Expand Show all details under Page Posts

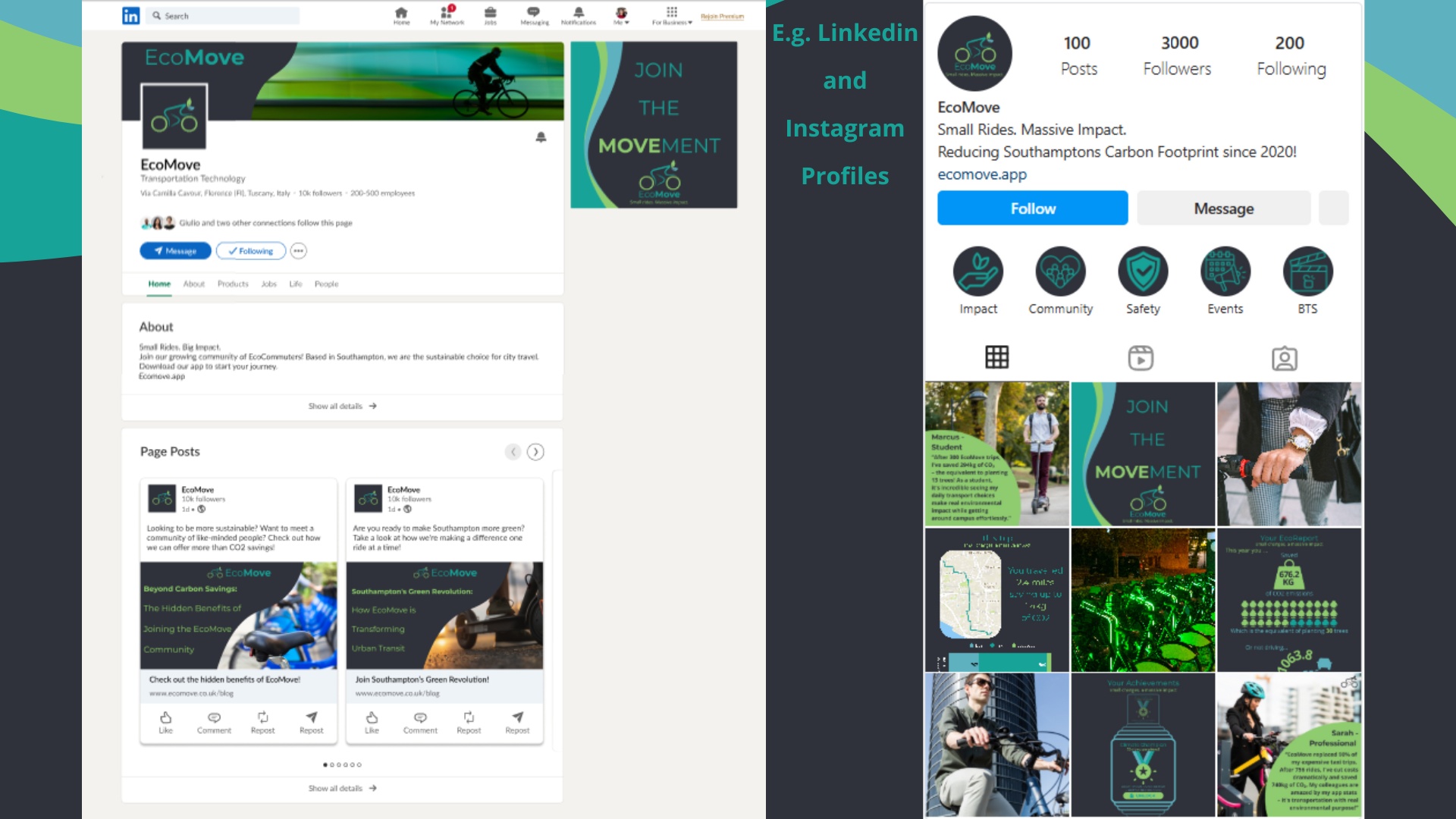pos(342,789)
